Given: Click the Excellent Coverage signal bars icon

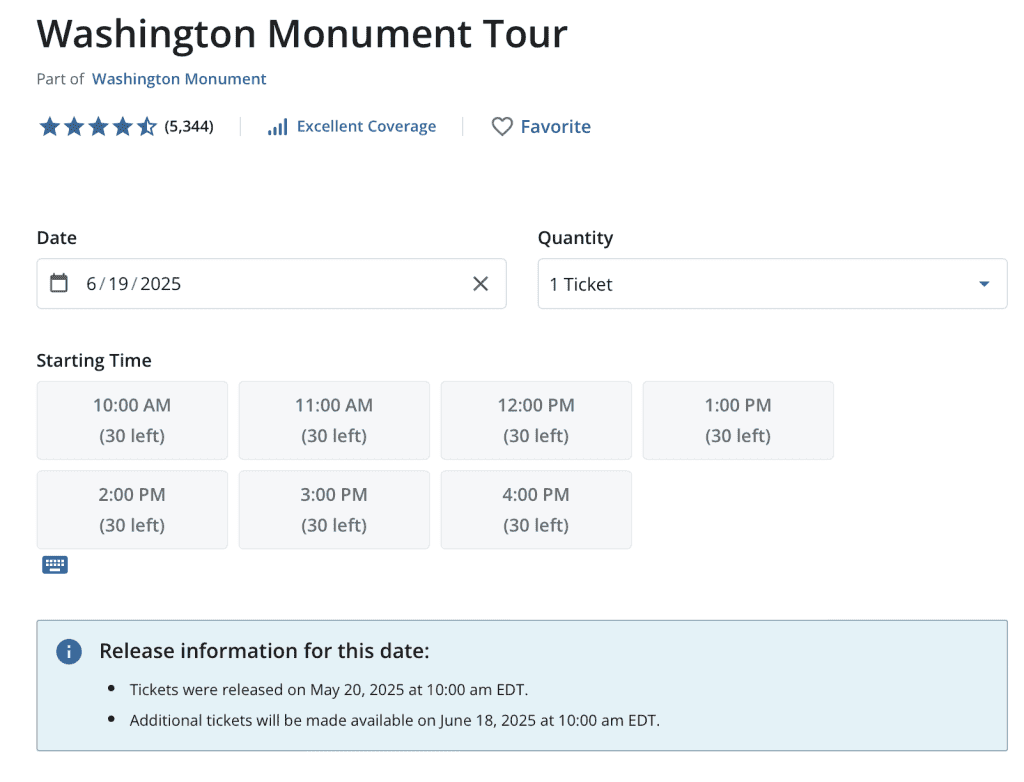Looking at the screenshot, I should coord(277,127).
